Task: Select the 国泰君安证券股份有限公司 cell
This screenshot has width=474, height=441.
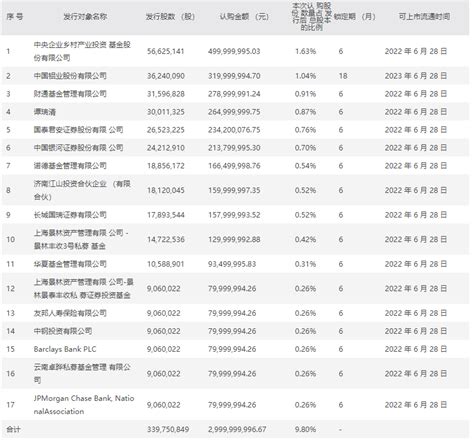Action: point(78,130)
